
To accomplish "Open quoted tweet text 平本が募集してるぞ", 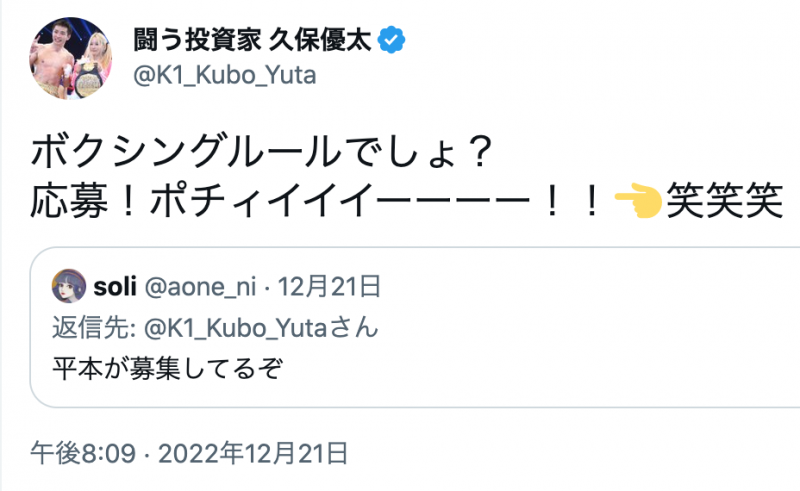I will (166, 367).
